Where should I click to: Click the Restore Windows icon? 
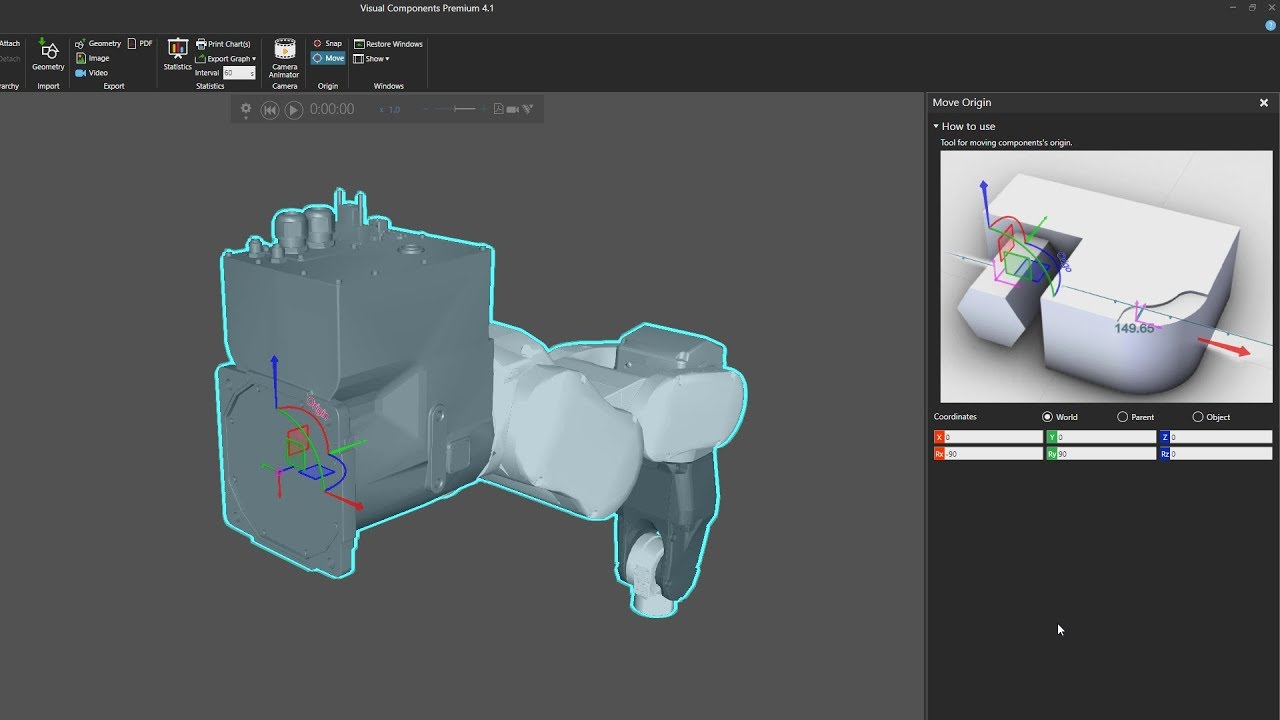point(388,43)
